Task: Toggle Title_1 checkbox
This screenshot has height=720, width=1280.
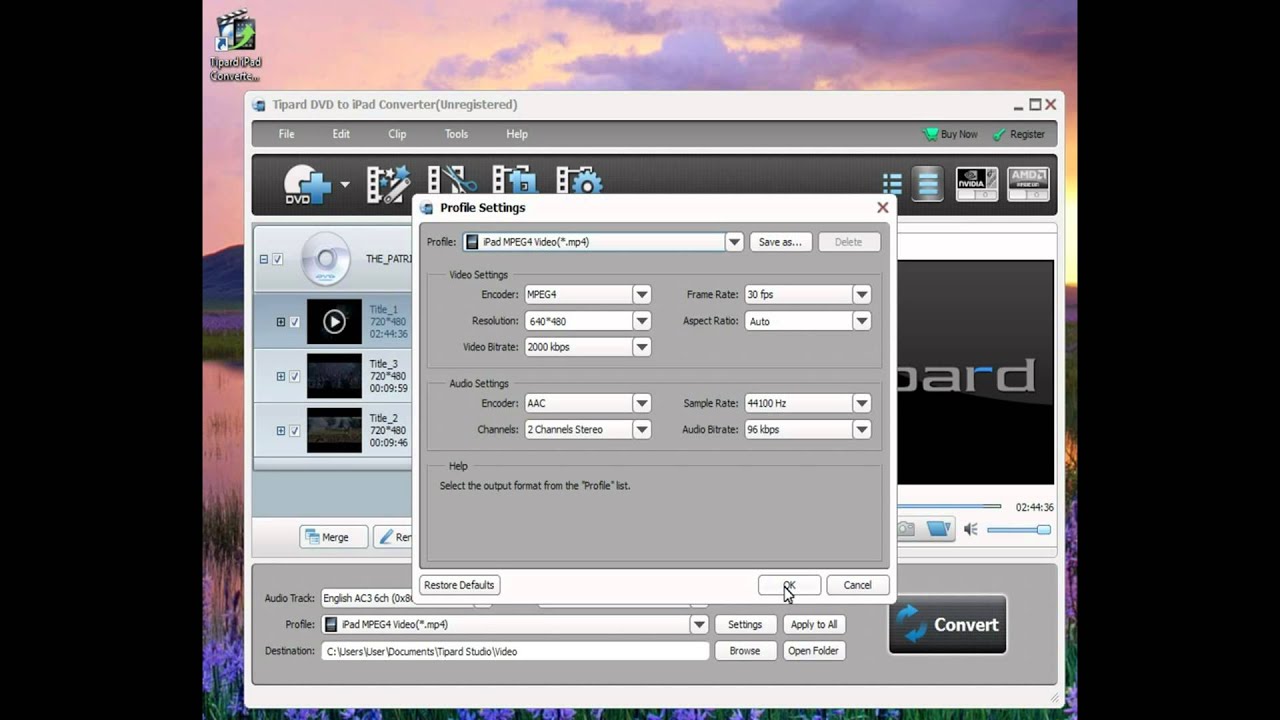Action: point(294,322)
